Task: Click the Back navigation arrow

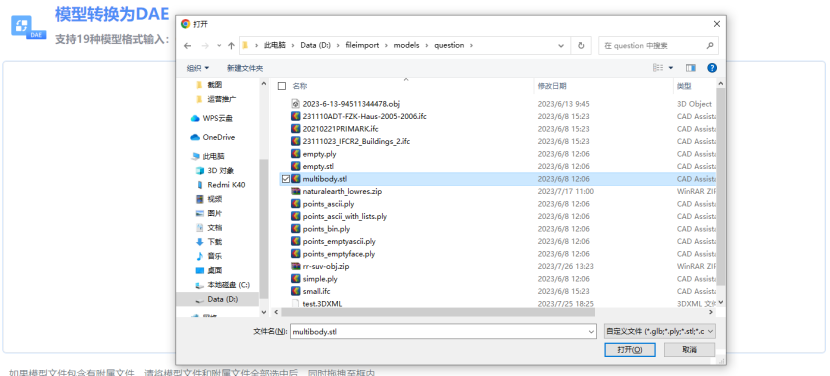Action: pos(187,46)
